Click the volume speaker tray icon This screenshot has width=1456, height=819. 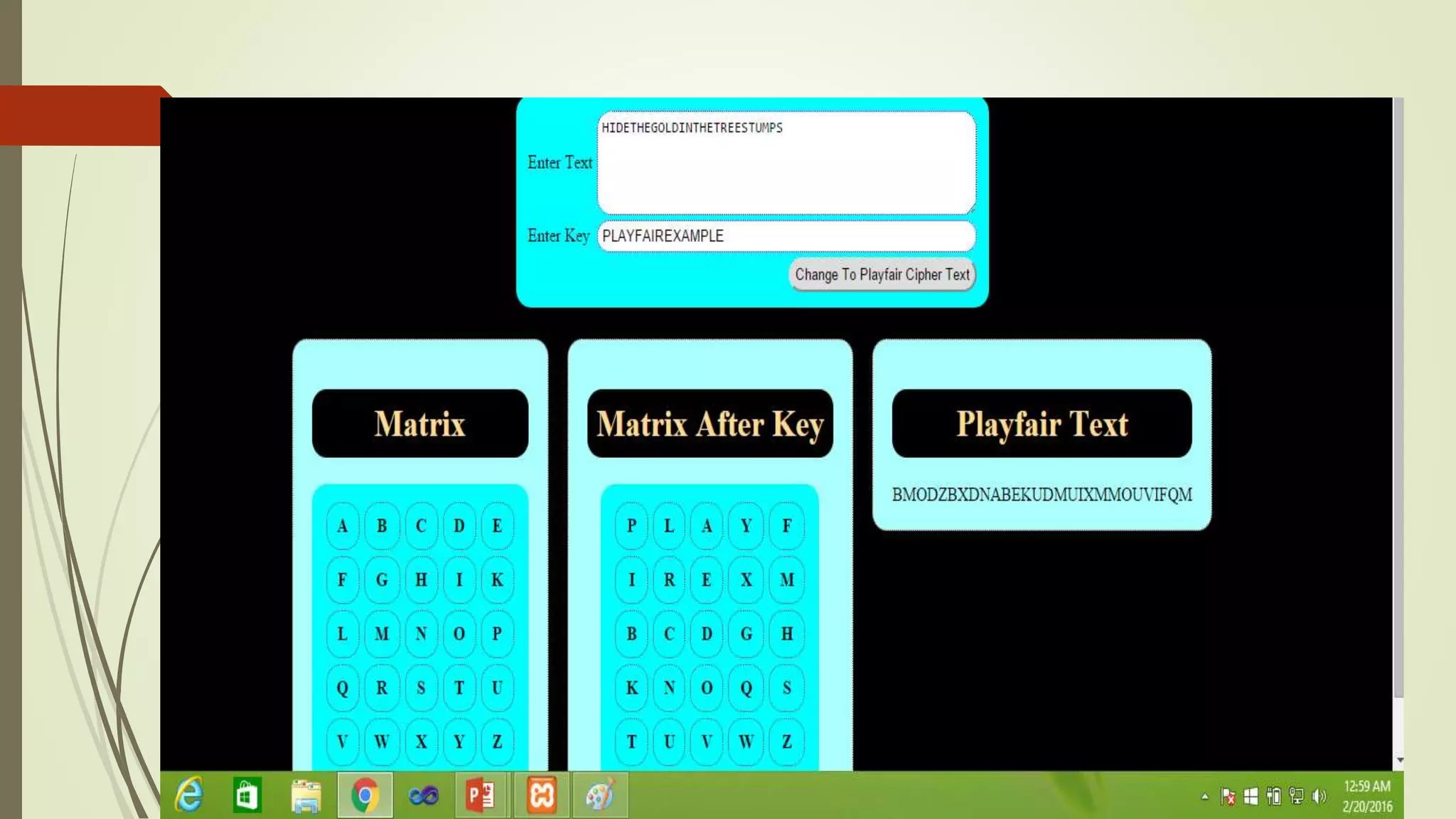click(1319, 796)
